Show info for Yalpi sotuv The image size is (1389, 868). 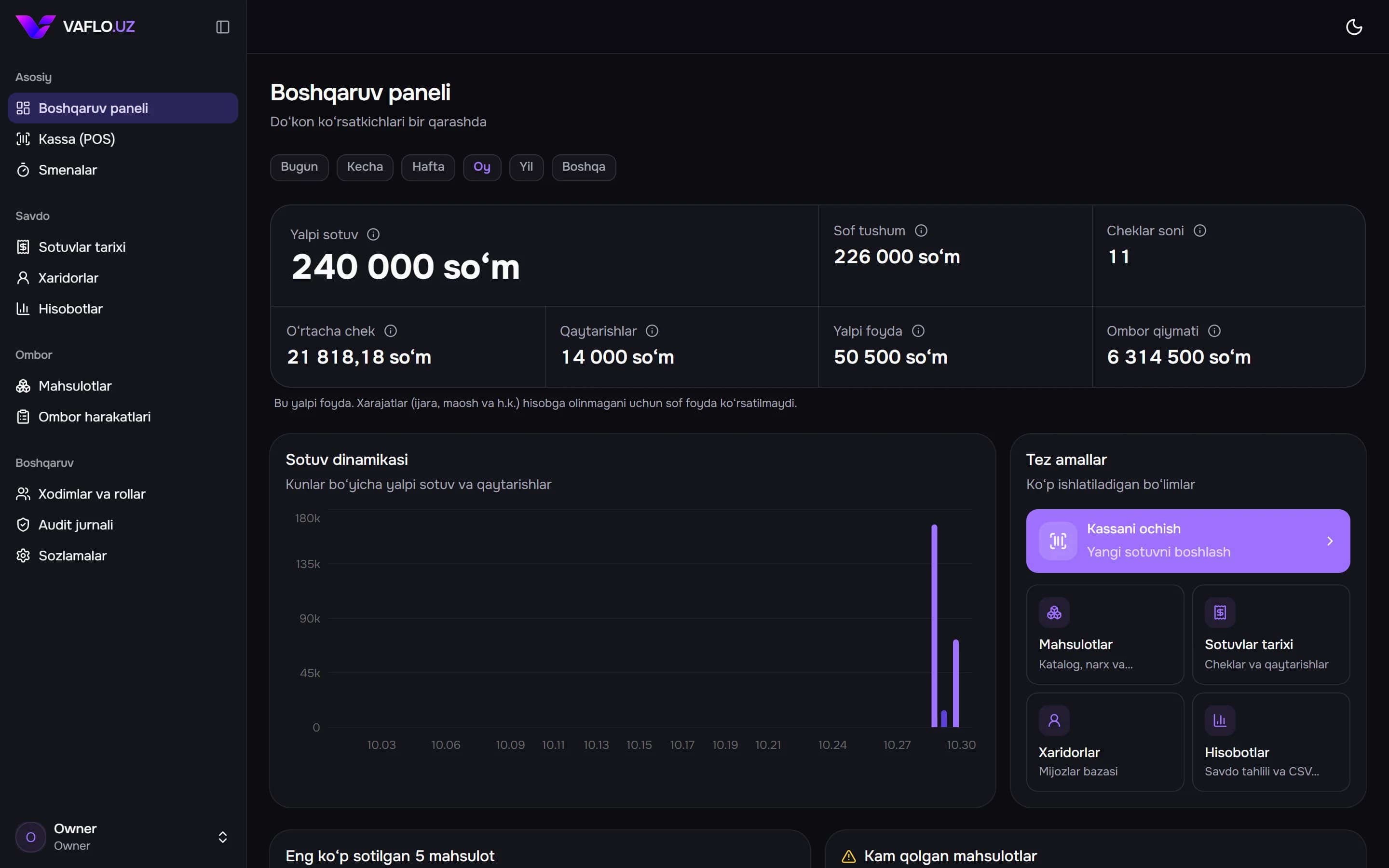pyautogui.click(x=373, y=234)
